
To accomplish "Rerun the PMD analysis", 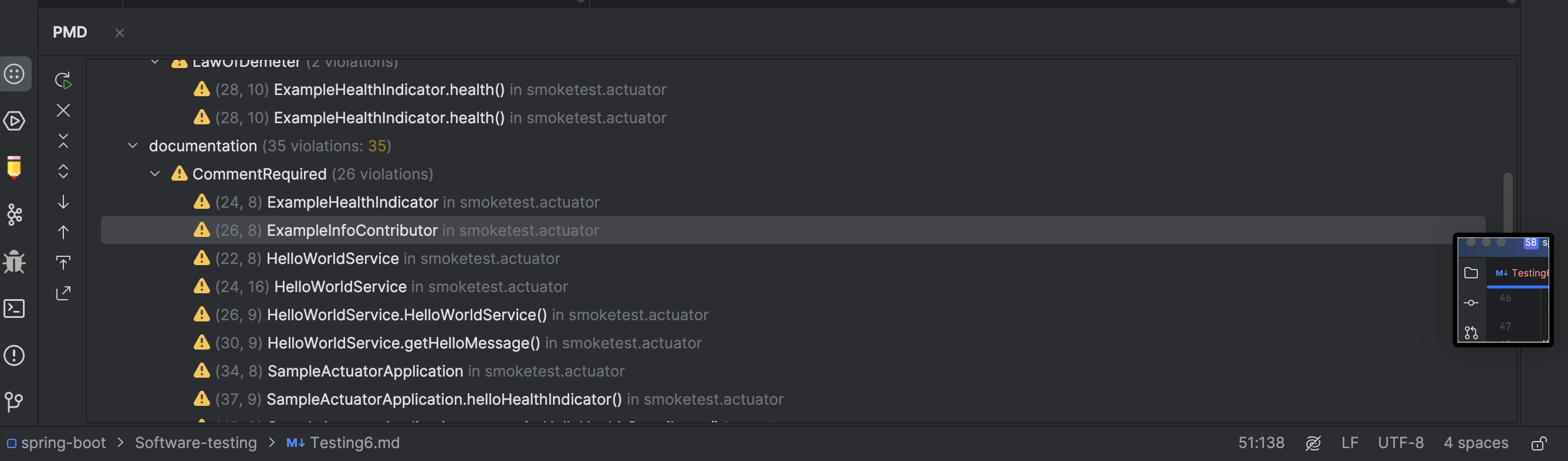I will click(63, 80).
